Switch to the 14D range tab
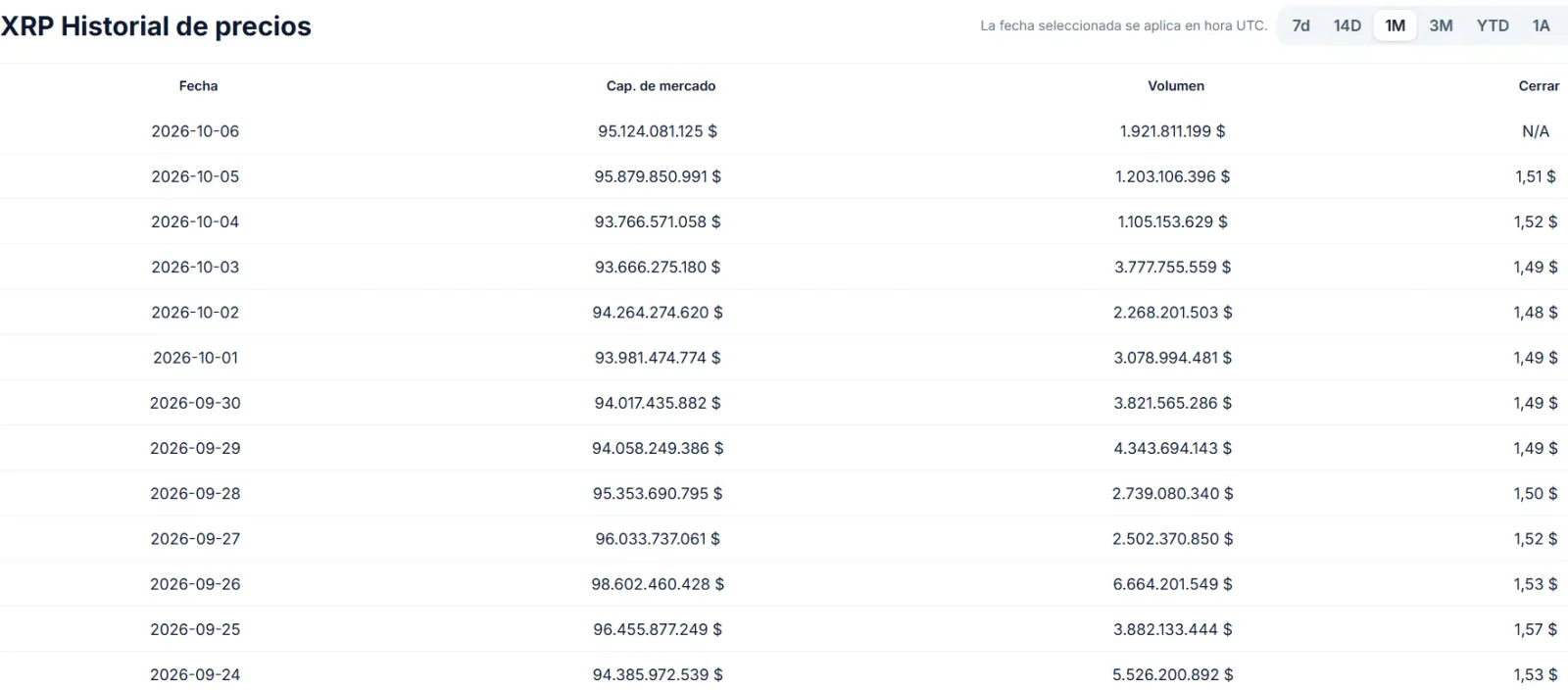 pos(1347,25)
